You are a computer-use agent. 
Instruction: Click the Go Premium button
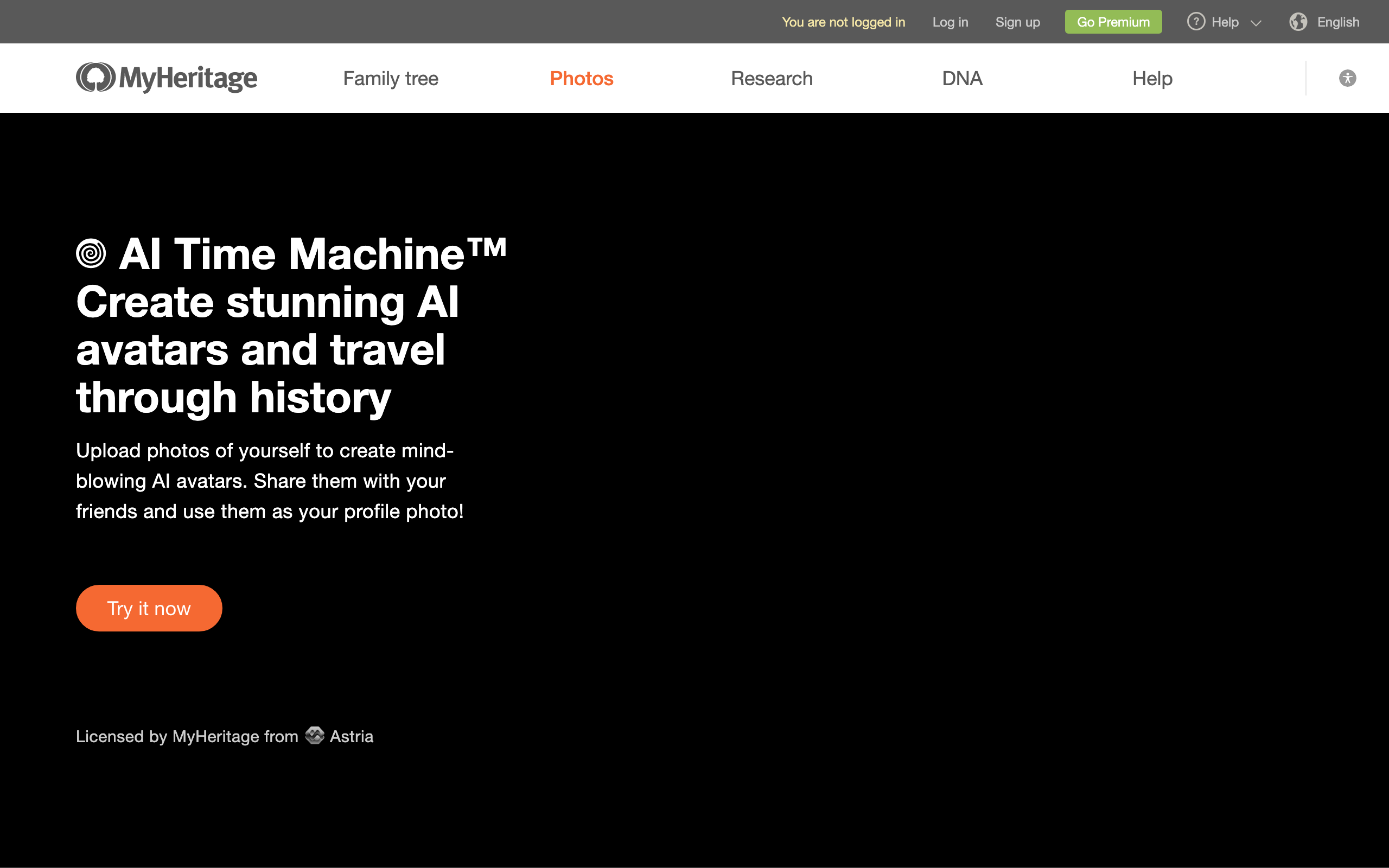tap(1113, 22)
